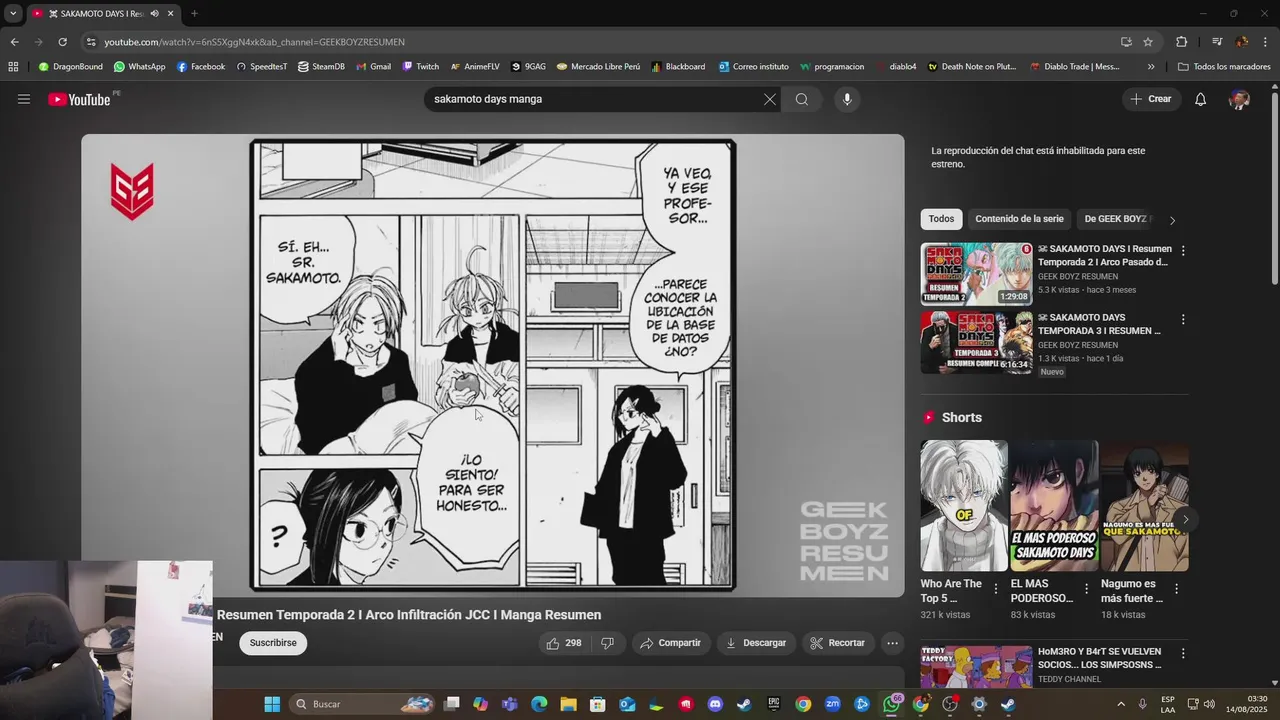Clear the search box with the X
The image size is (1280, 720).
point(769,99)
